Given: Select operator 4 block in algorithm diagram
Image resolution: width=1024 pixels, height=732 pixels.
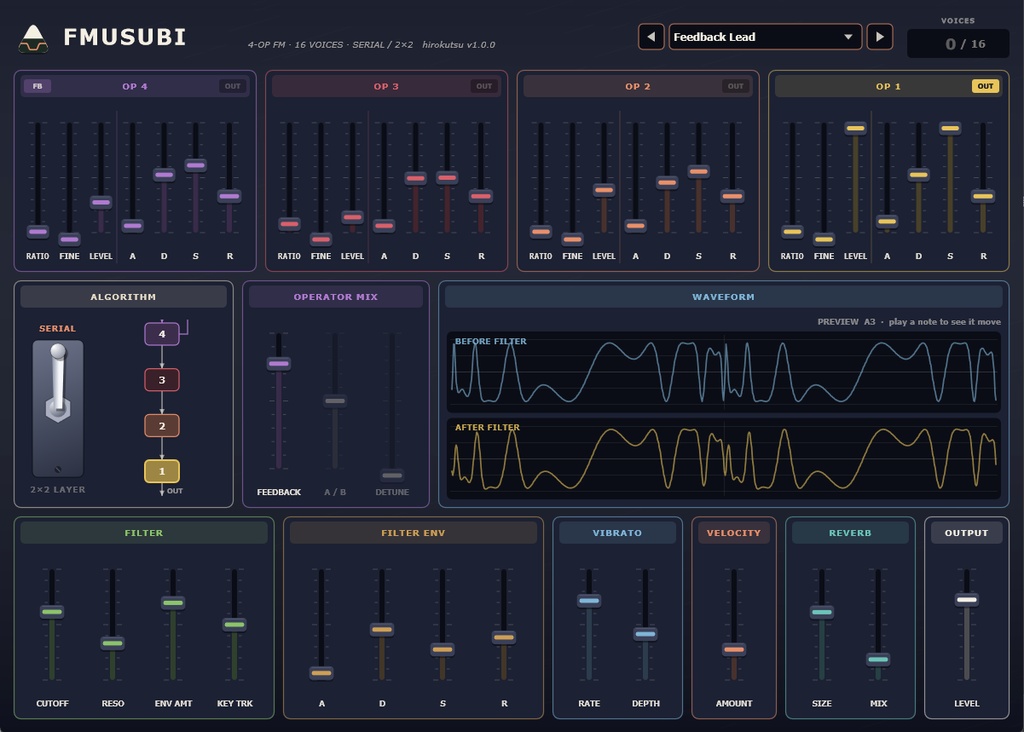Looking at the screenshot, I should coord(162,334).
